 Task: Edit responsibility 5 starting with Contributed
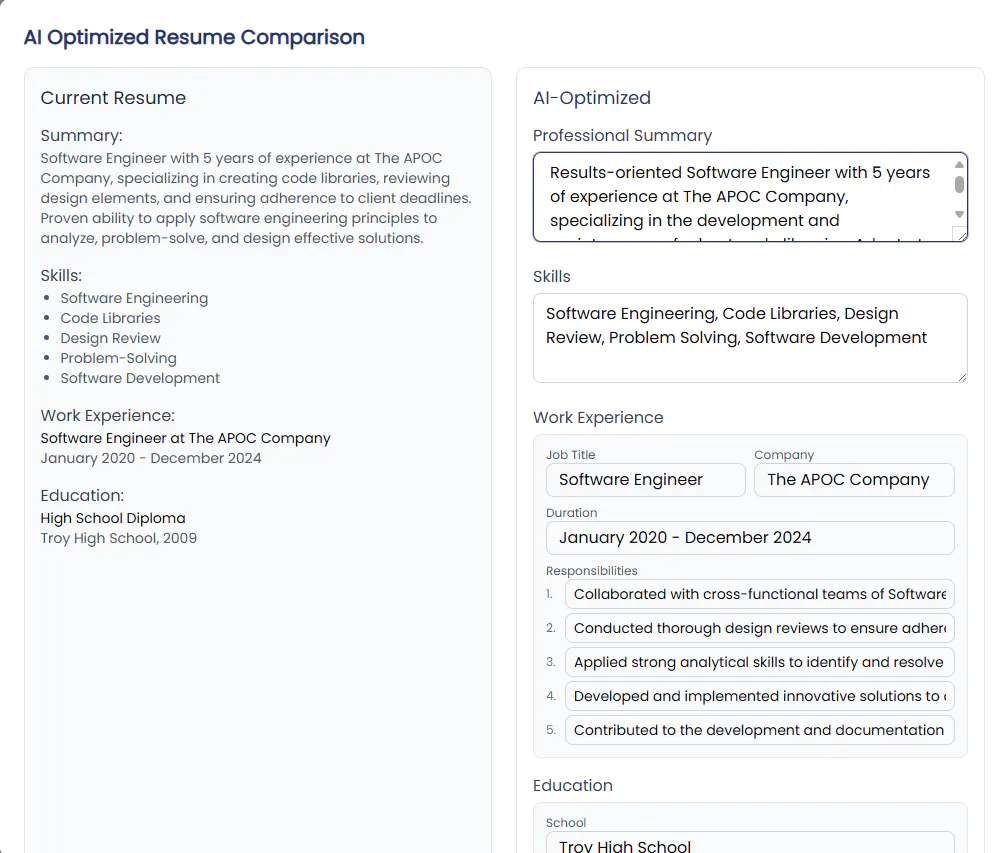(760, 730)
